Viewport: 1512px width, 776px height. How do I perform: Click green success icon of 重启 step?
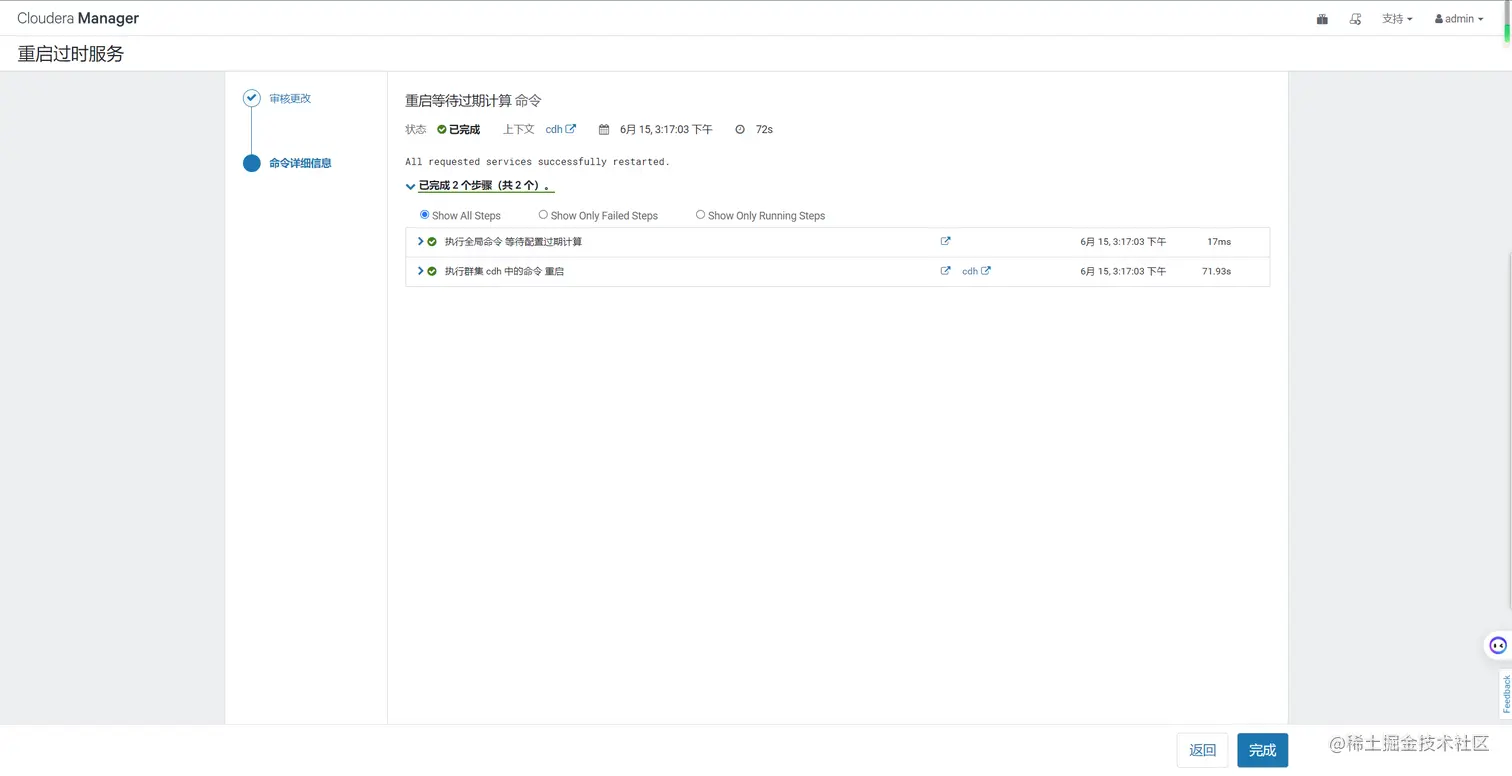click(432, 271)
